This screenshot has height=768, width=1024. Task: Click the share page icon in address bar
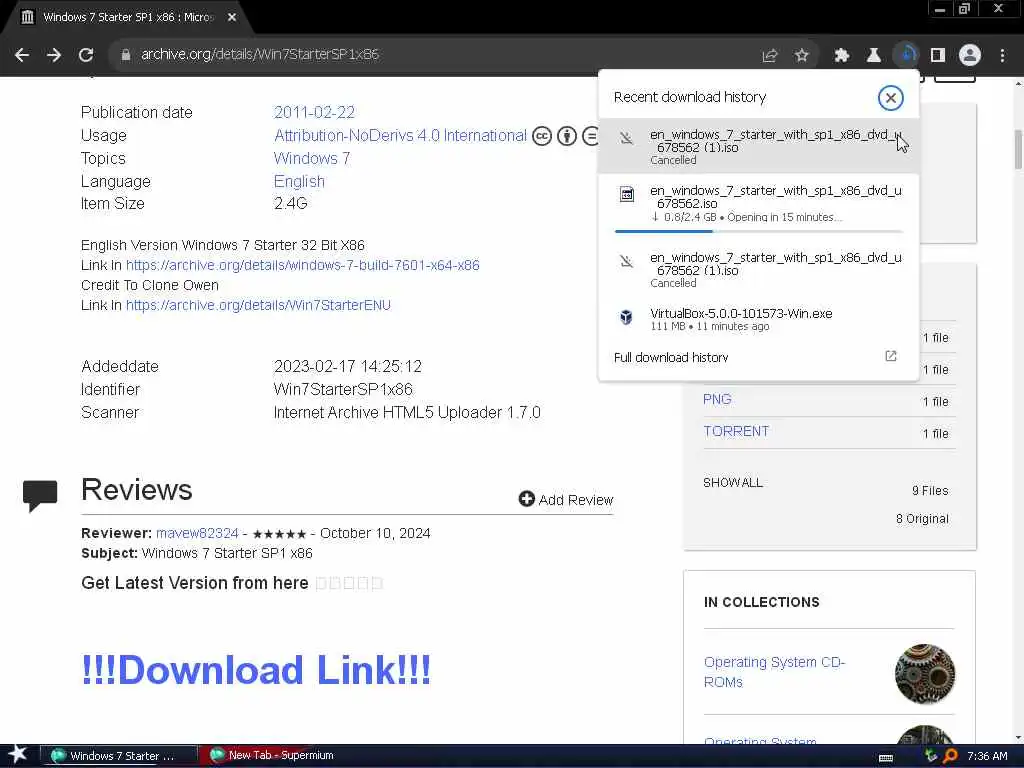(770, 56)
